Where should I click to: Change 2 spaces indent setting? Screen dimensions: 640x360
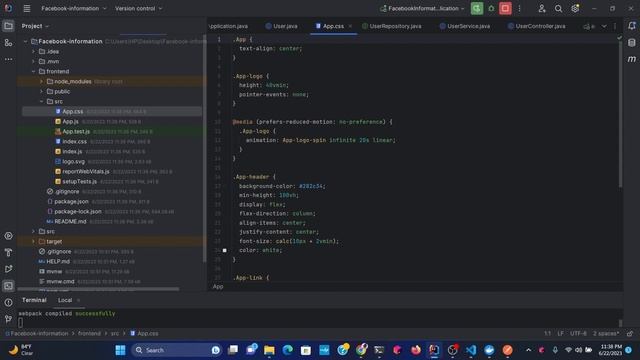(x=606, y=333)
